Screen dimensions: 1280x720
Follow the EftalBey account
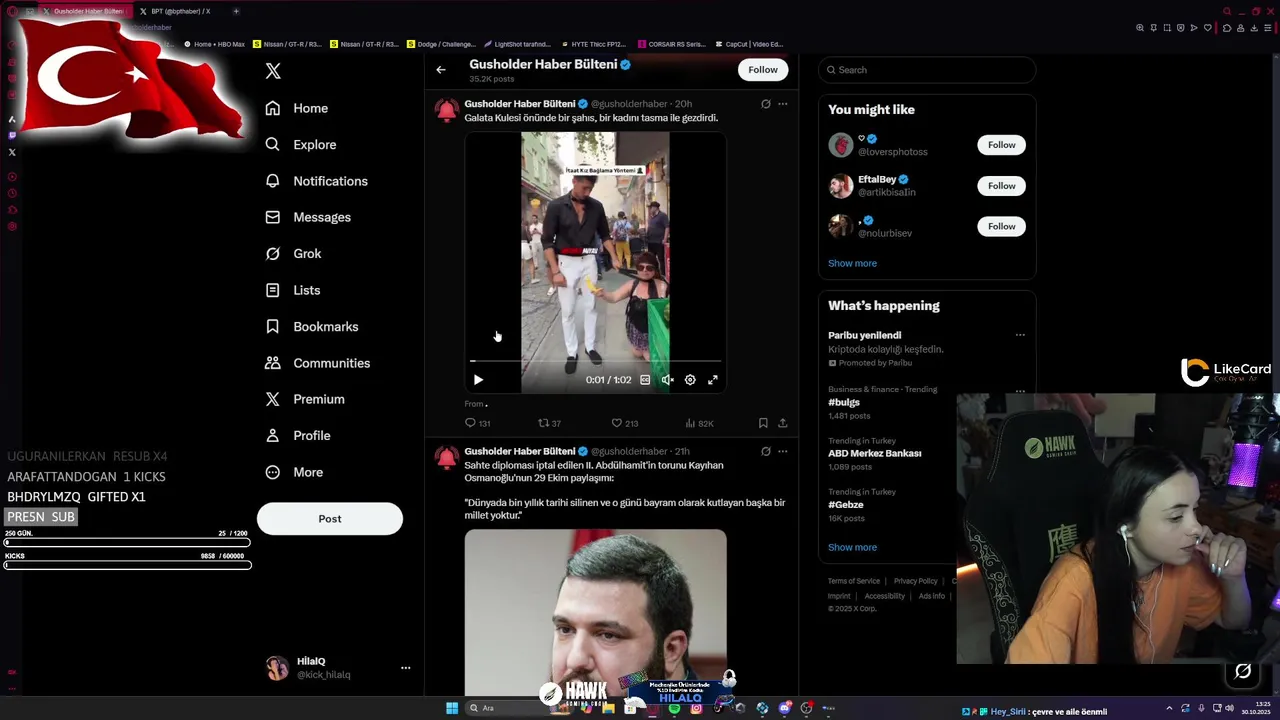[1001, 186]
